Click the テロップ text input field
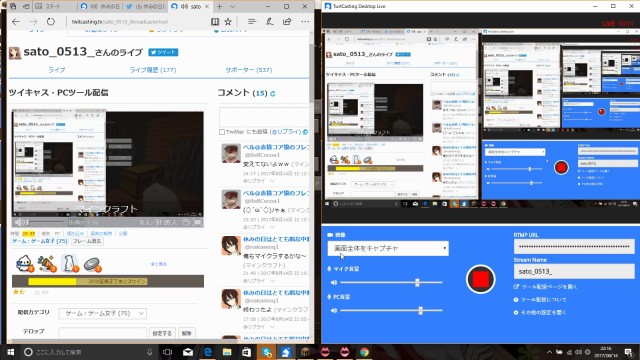640x360 pixels. [x=102, y=333]
